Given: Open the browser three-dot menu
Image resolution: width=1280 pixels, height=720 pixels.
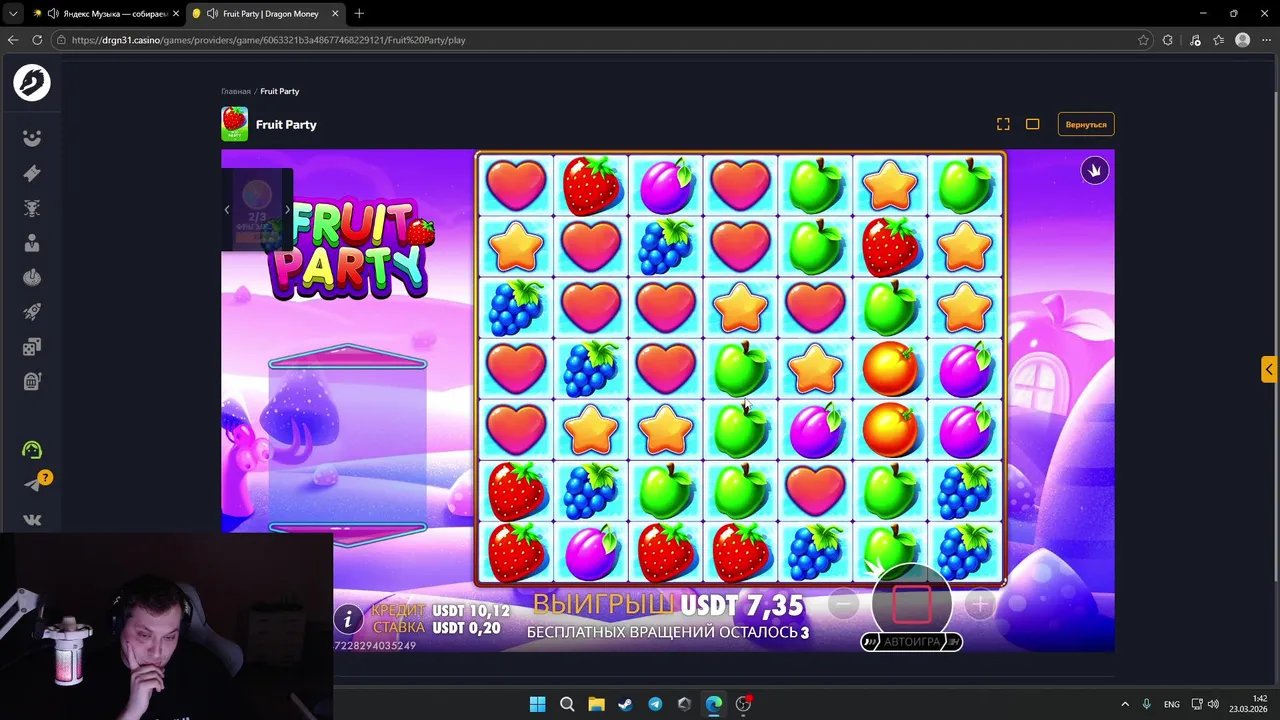Looking at the screenshot, I should [1267, 40].
